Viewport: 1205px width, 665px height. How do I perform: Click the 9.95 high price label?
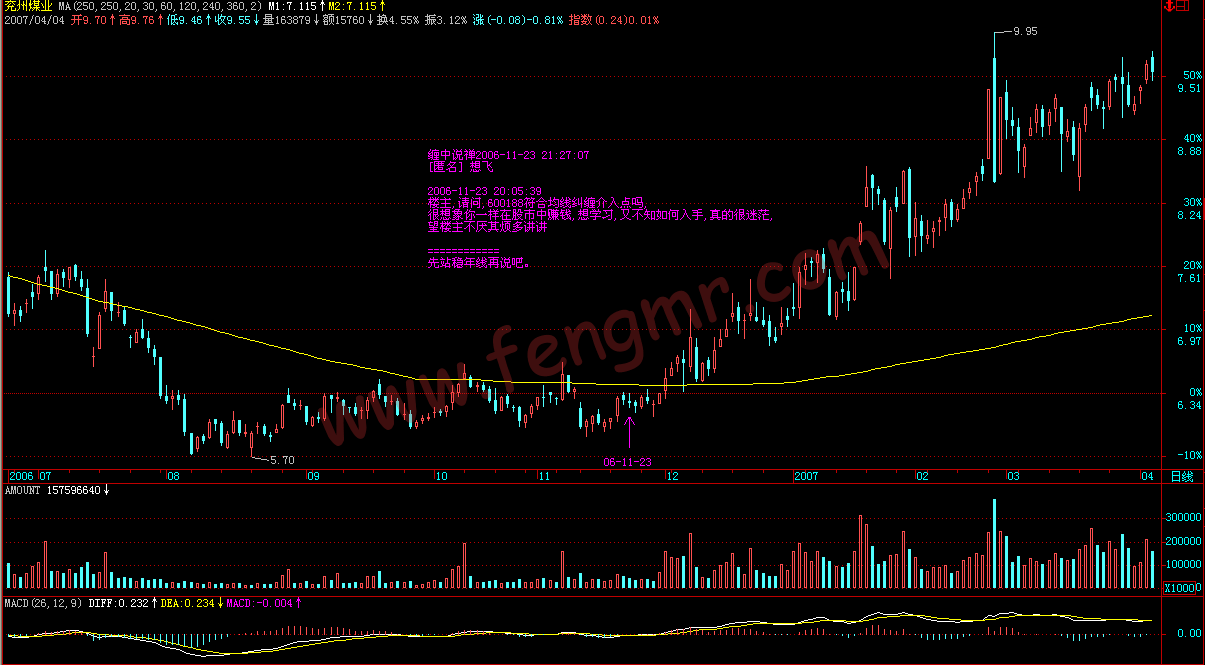tap(1025, 32)
